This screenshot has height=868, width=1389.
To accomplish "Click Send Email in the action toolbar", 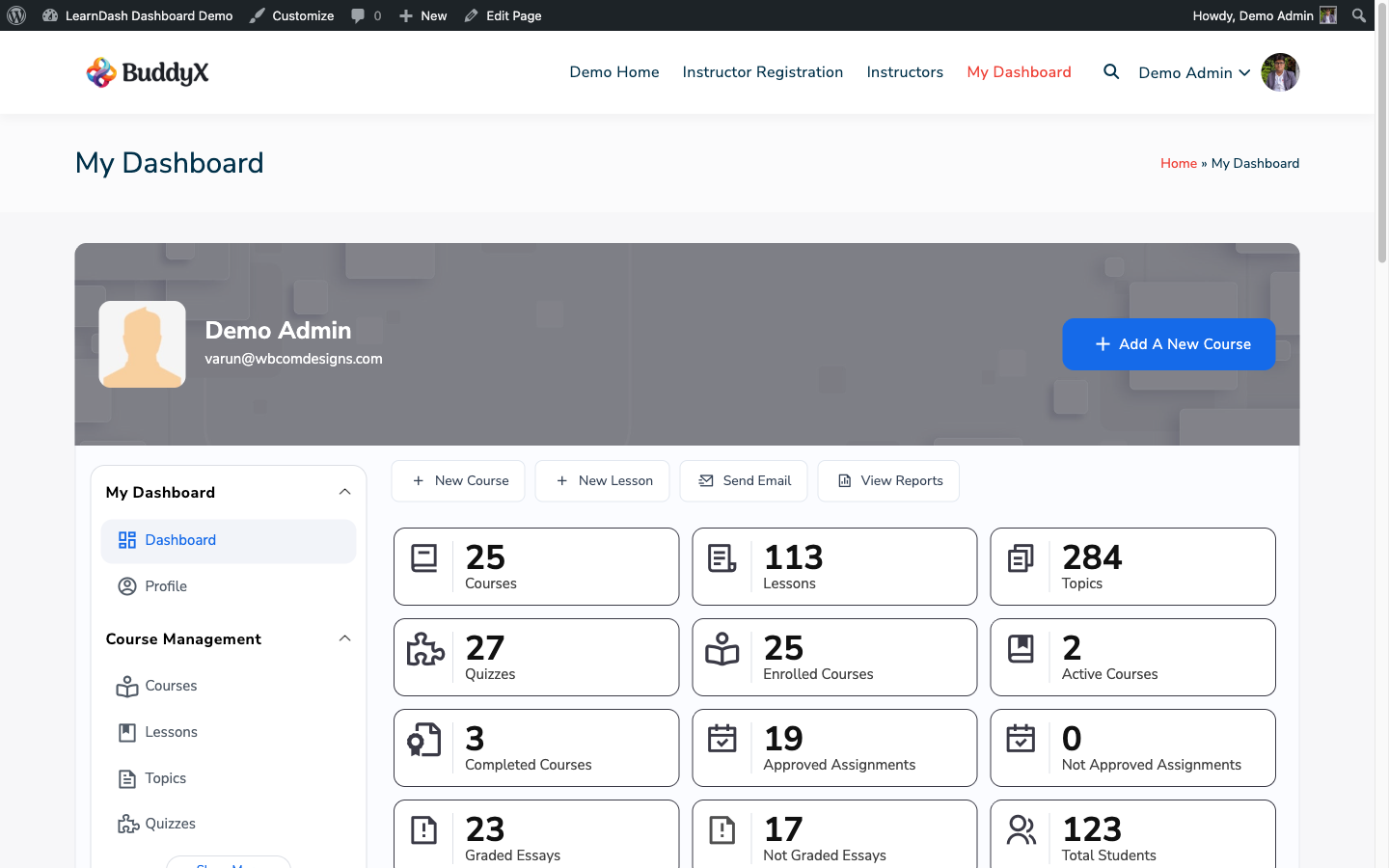I will click(743, 480).
